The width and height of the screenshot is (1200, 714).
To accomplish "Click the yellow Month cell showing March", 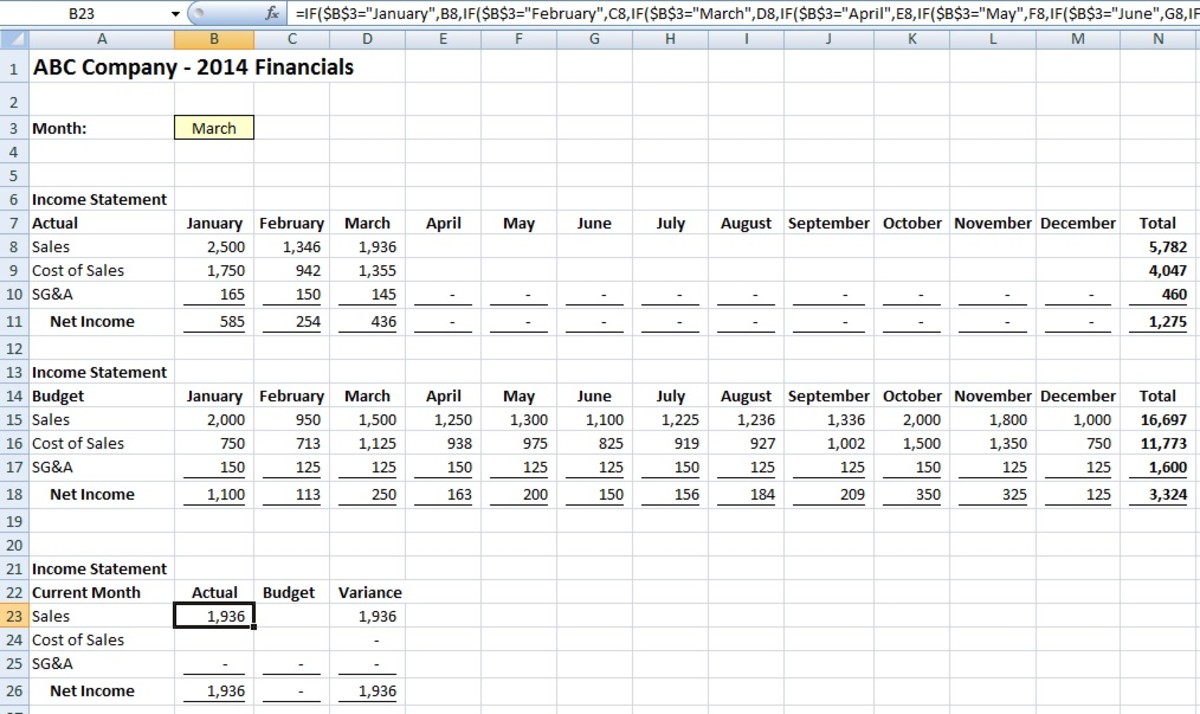I will coord(214,128).
